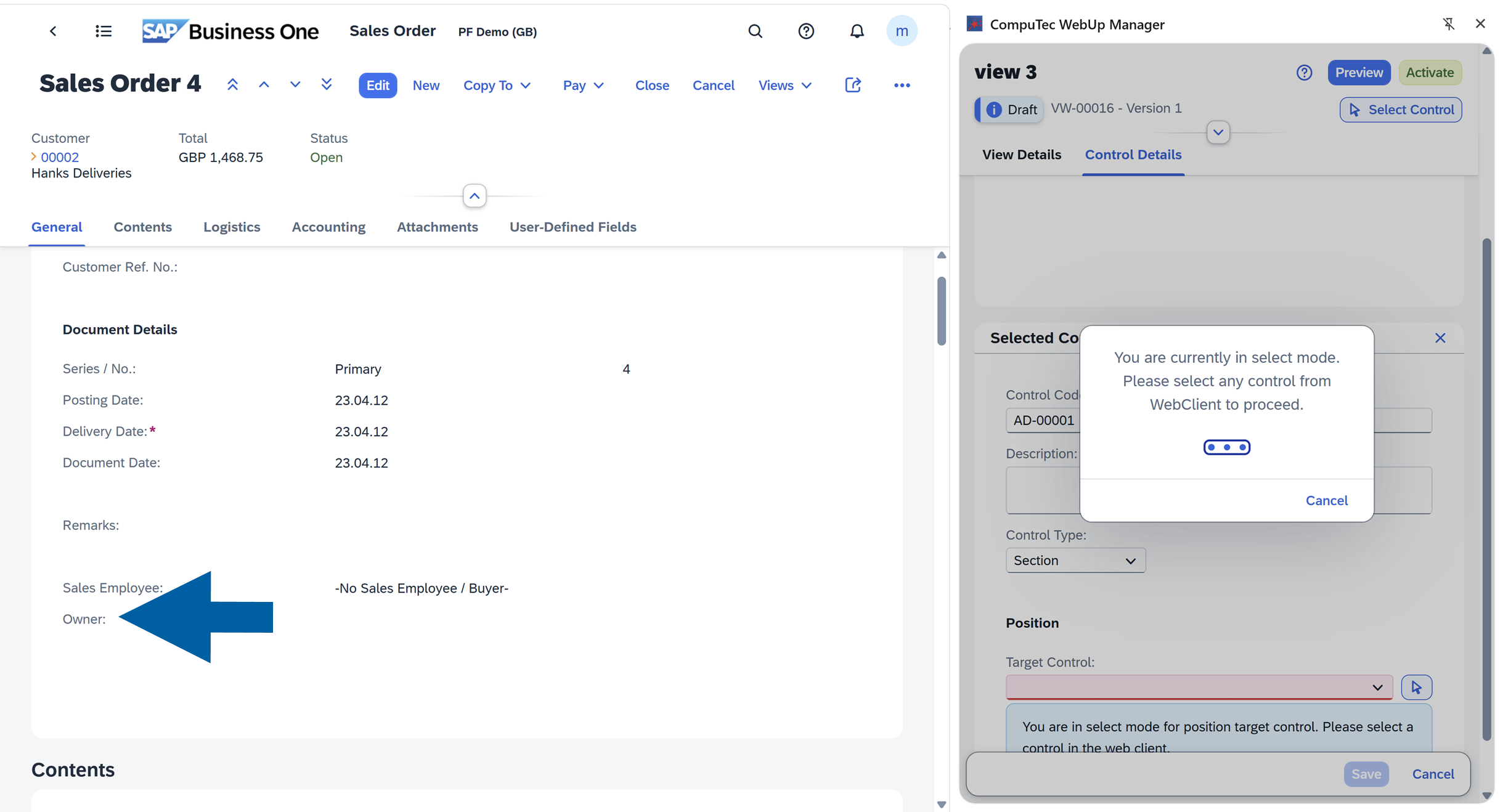This screenshot has width=1503, height=812.
Task: Expand the WebUp view header
Action: [1218, 132]
